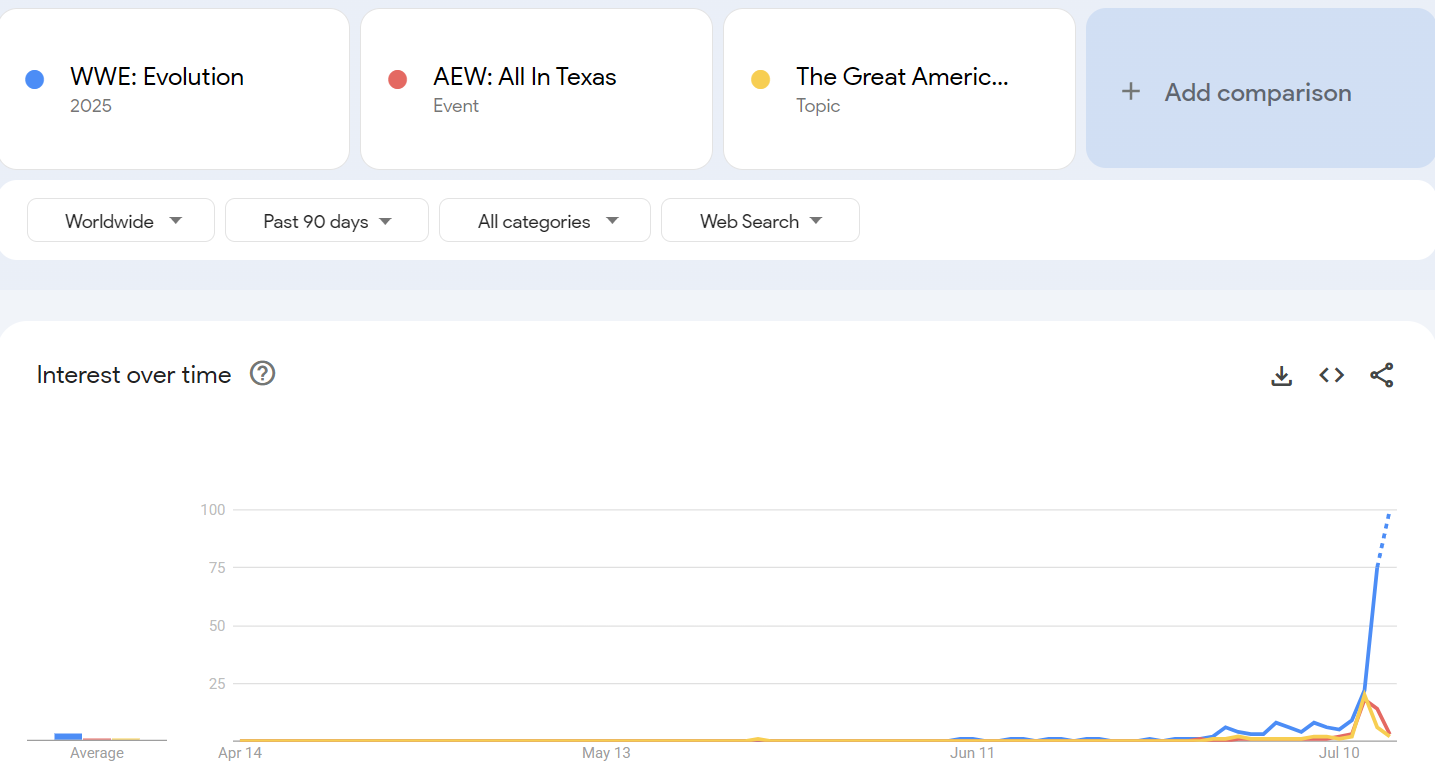Viewport: 1435px width, 776px height.
Task: Download the Interest over time data
Action: (1281, 376)
